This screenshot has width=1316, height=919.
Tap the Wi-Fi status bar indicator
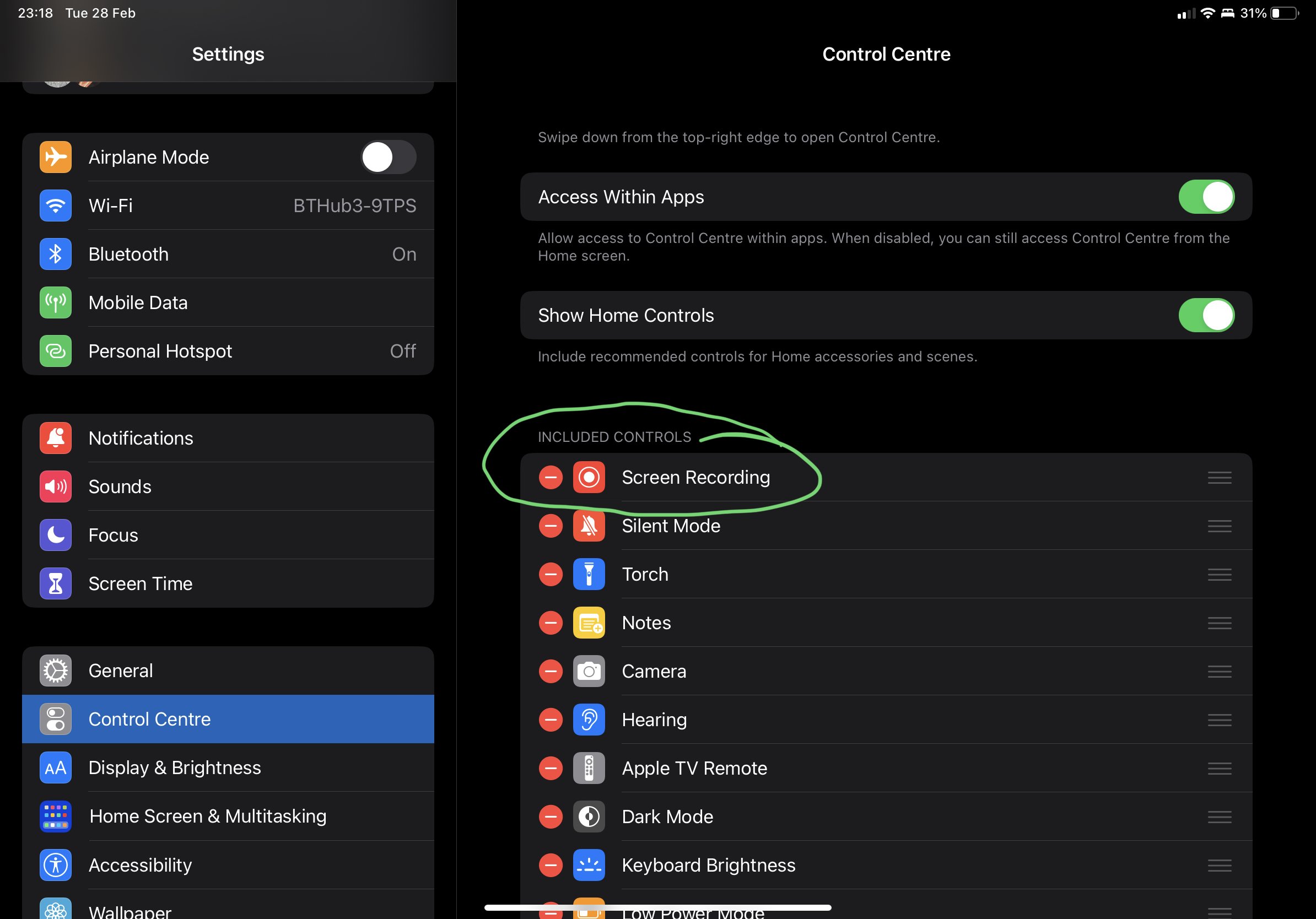click(1207, 13)
